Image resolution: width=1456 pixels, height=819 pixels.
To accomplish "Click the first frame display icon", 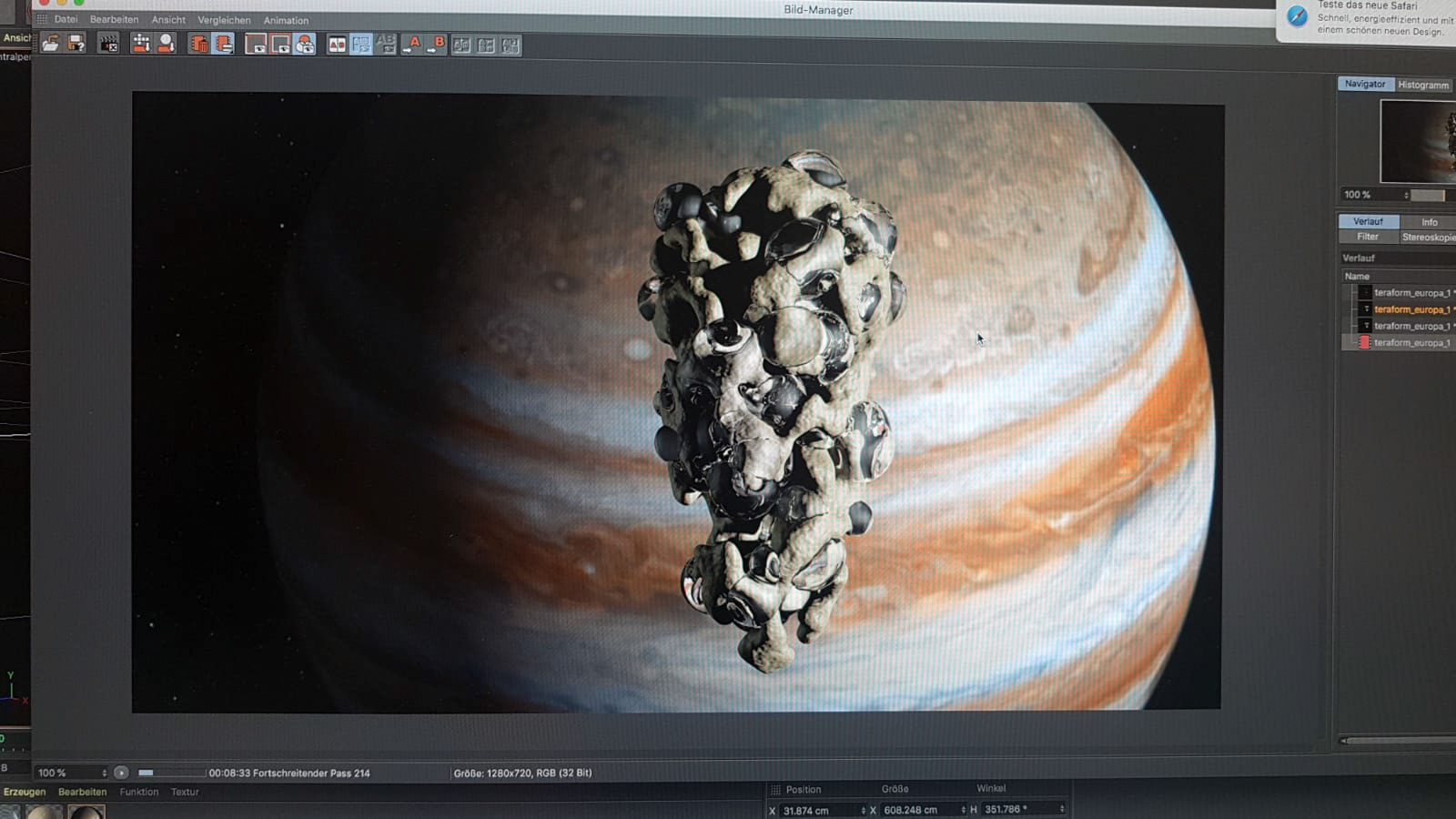I will (256, 44).
